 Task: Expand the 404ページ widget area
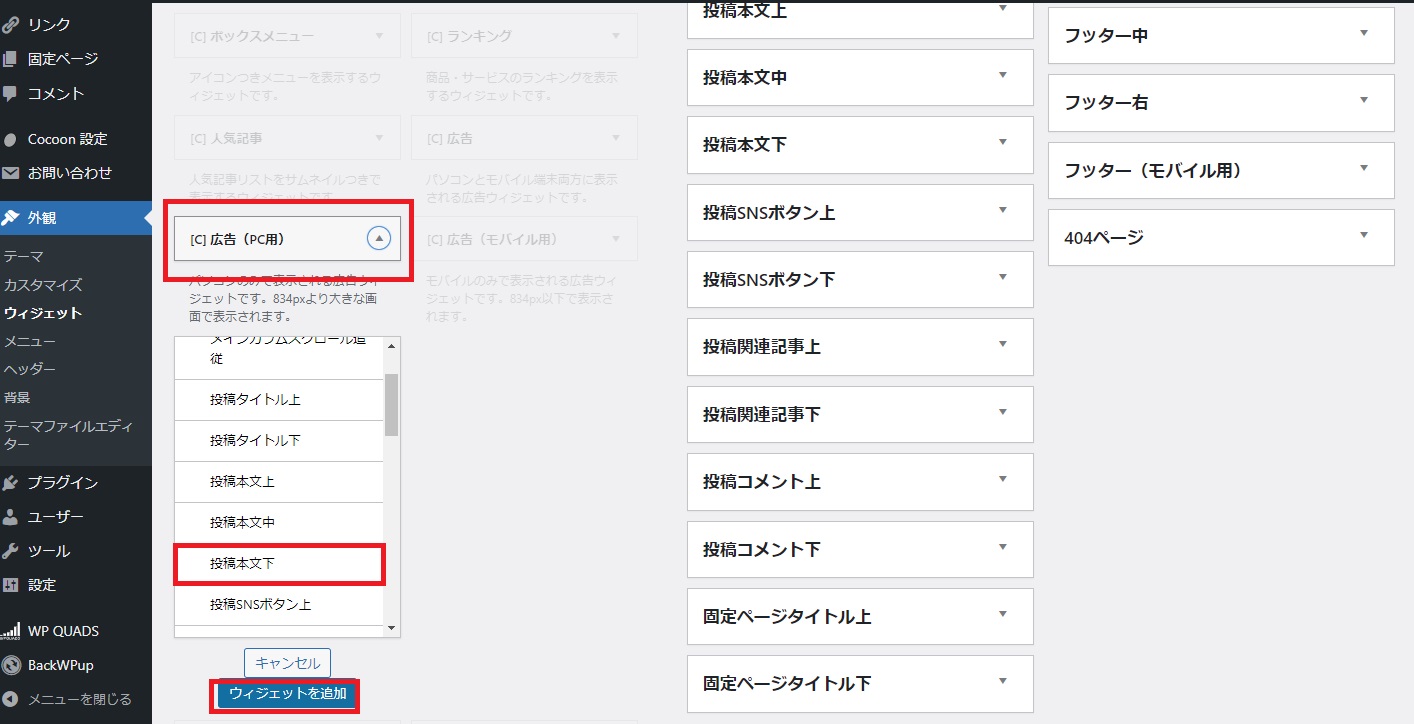click(x=1363, y=236)
